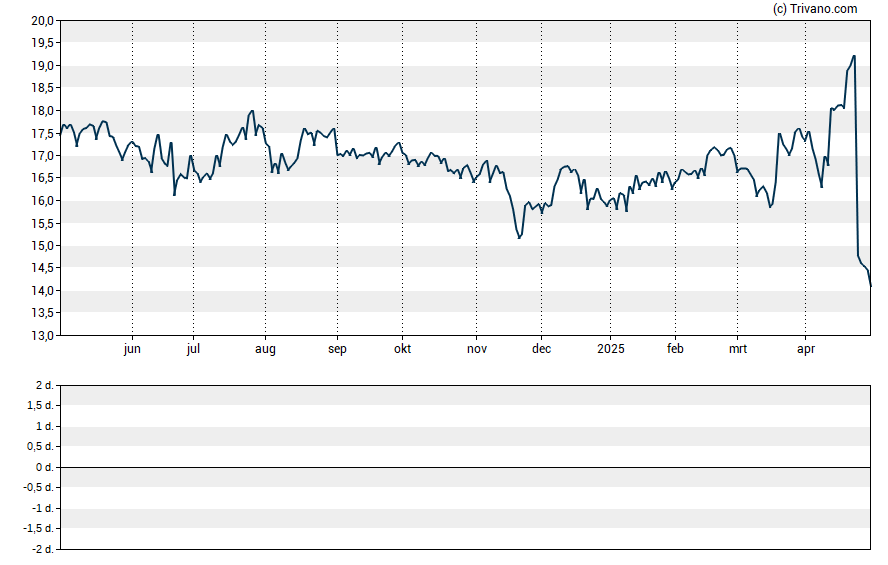Click the '-0,5 d.' label in lower chart
Screen dimensions: 888x565
39,487
